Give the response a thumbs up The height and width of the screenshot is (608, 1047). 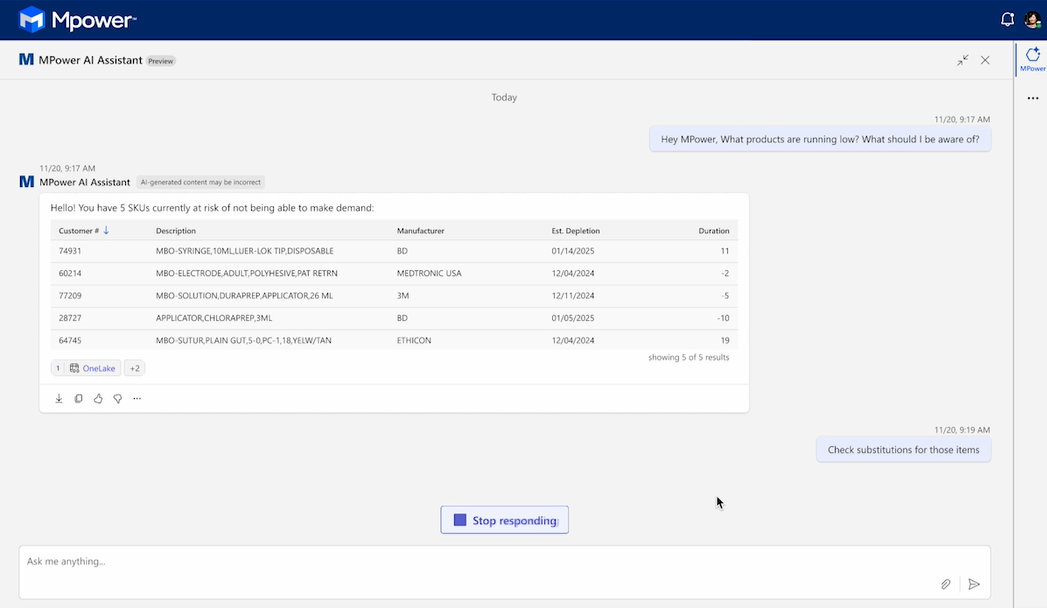pyautogui.click(x=98, y=398)
